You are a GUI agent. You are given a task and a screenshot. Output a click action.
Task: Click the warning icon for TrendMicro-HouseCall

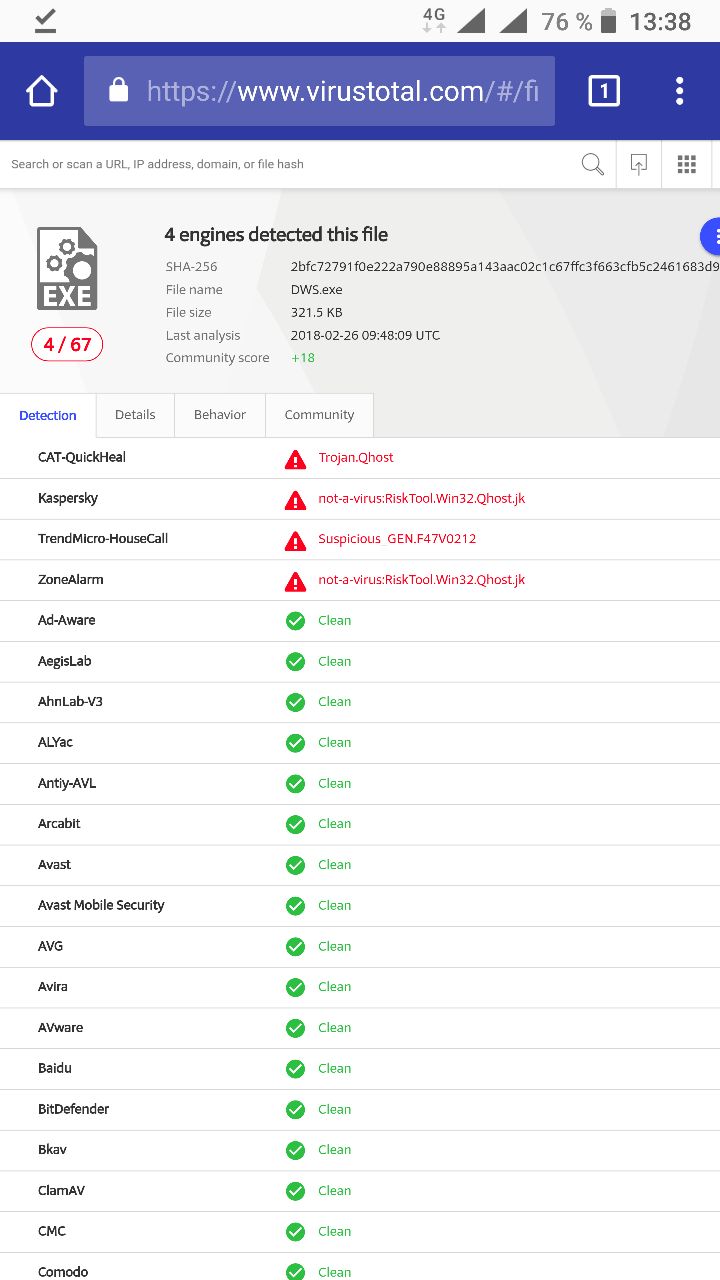pos(295,540)
